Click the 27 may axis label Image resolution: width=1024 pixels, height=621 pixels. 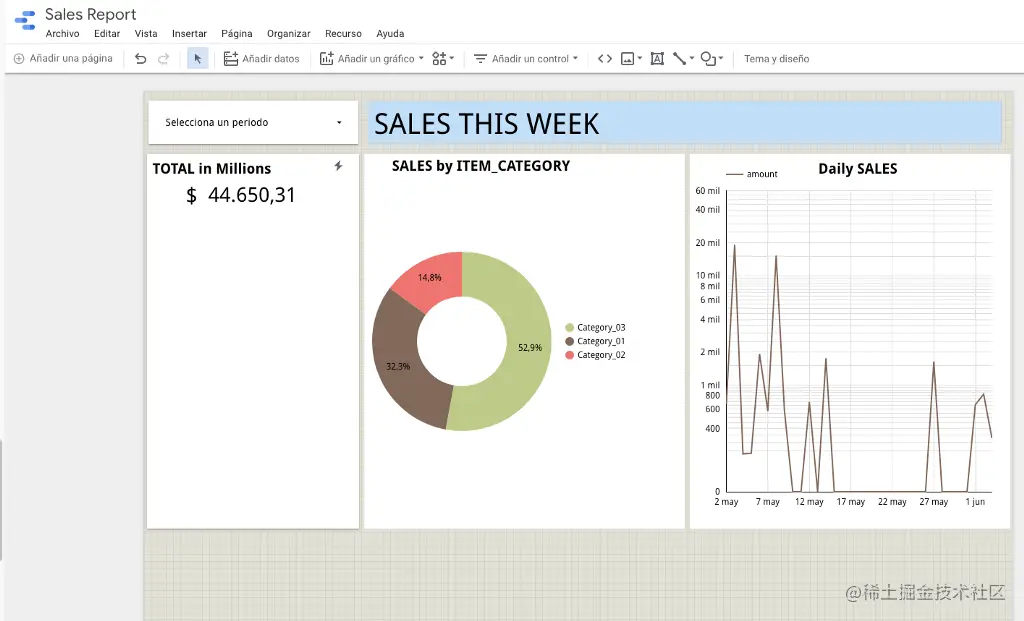click(x=933, y=502)
